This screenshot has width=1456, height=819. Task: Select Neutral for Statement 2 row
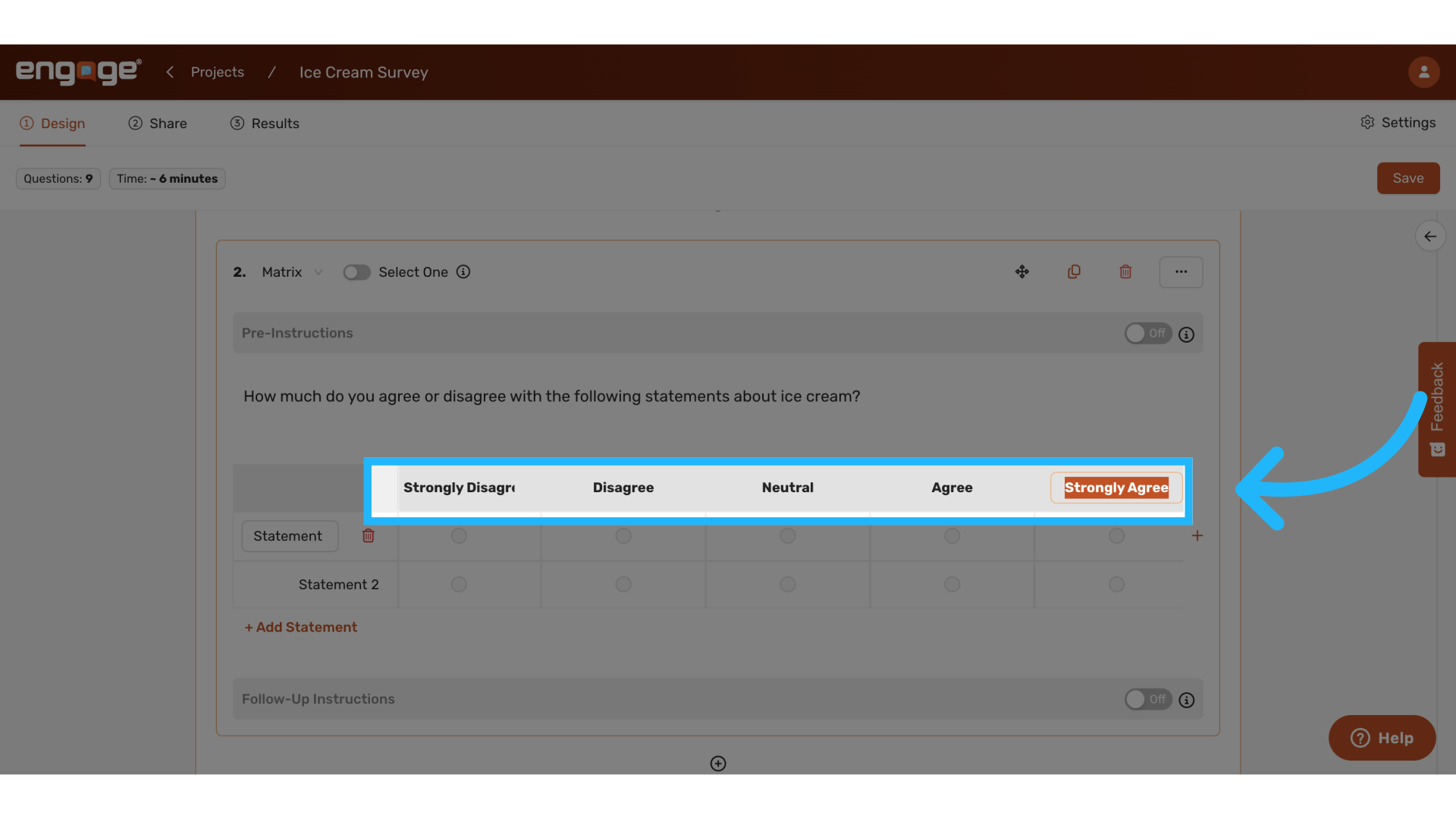click(788, 585)
